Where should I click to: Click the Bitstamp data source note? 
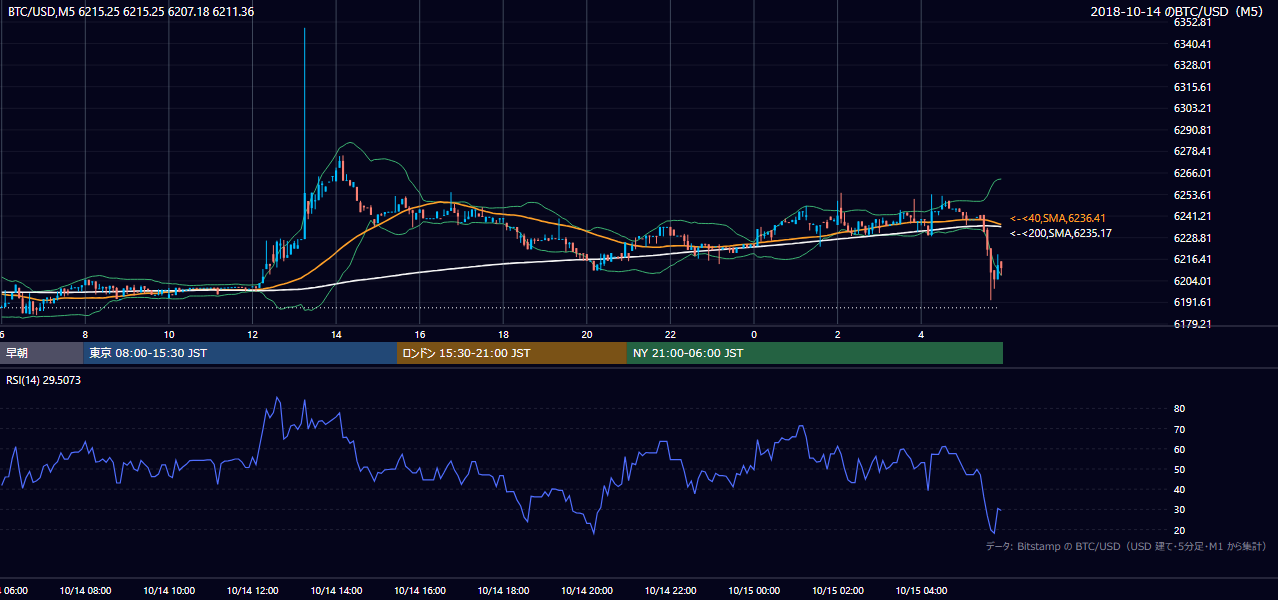[1127, 546]
